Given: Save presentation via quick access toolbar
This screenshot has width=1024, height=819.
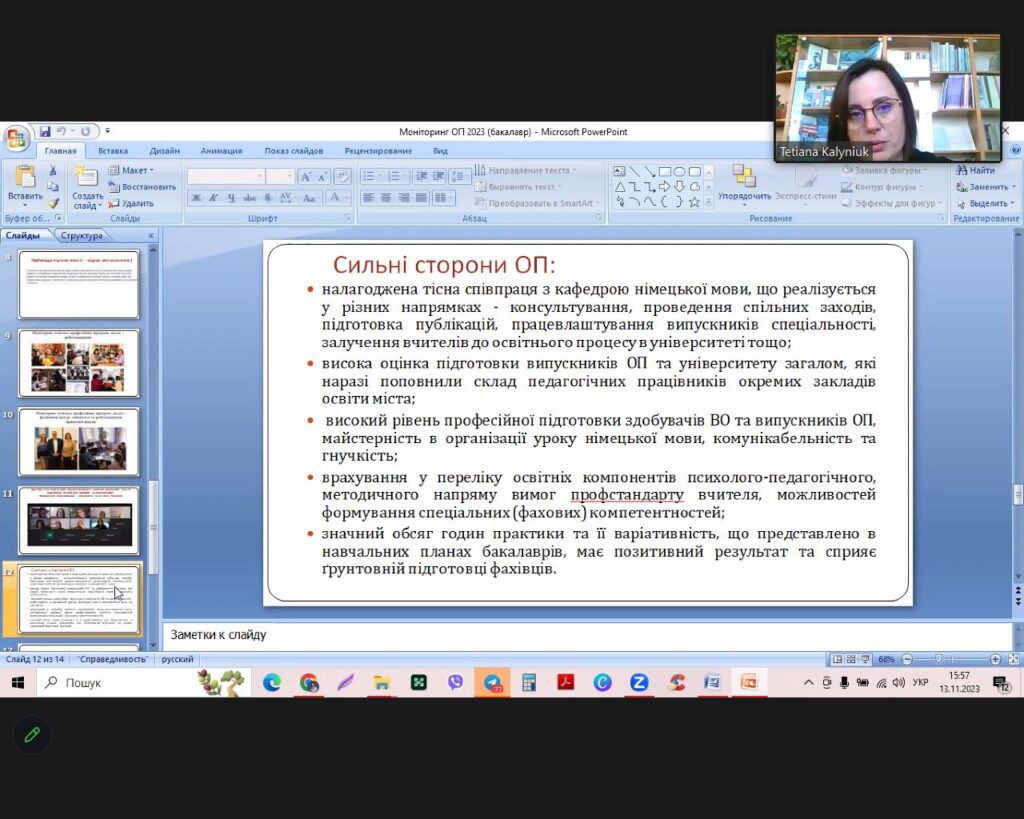Looking at the screenshot, I should coord(45,131).
